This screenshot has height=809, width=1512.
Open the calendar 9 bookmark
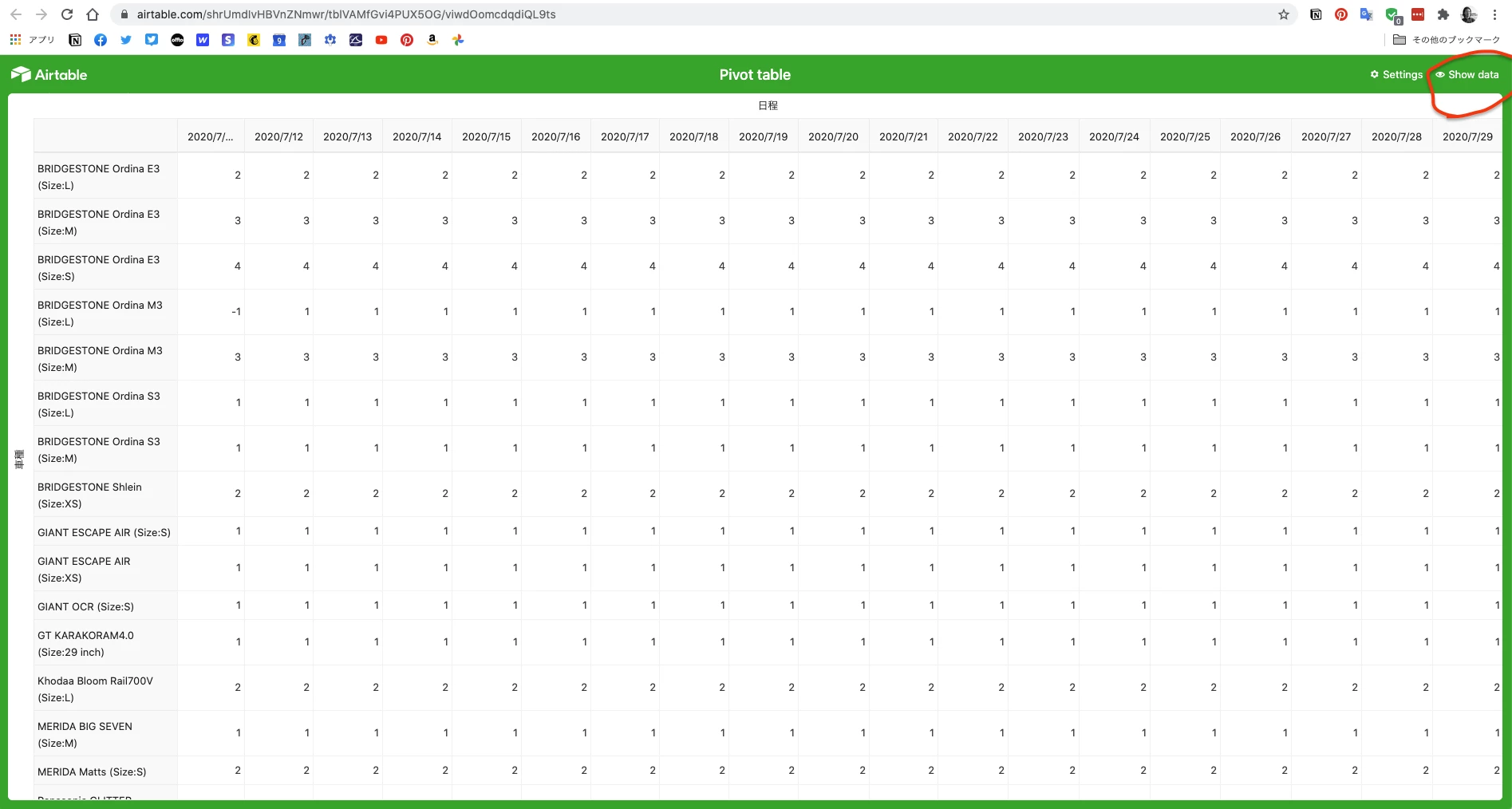pos(279,40)
